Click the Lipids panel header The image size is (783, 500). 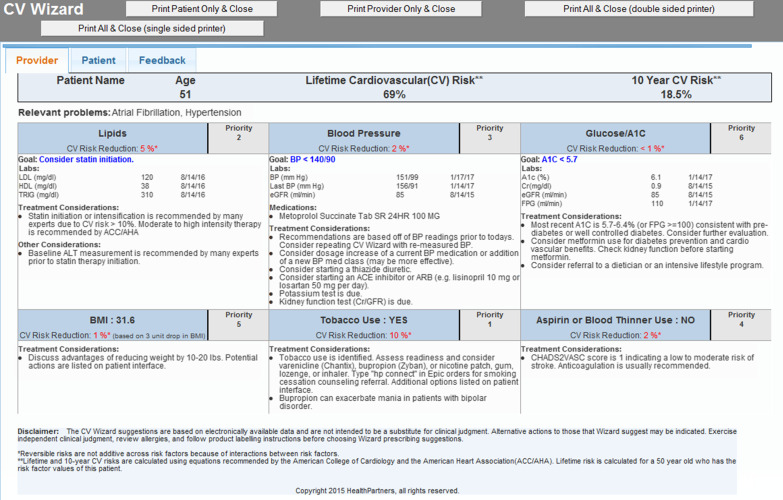(x=112, y=133)
